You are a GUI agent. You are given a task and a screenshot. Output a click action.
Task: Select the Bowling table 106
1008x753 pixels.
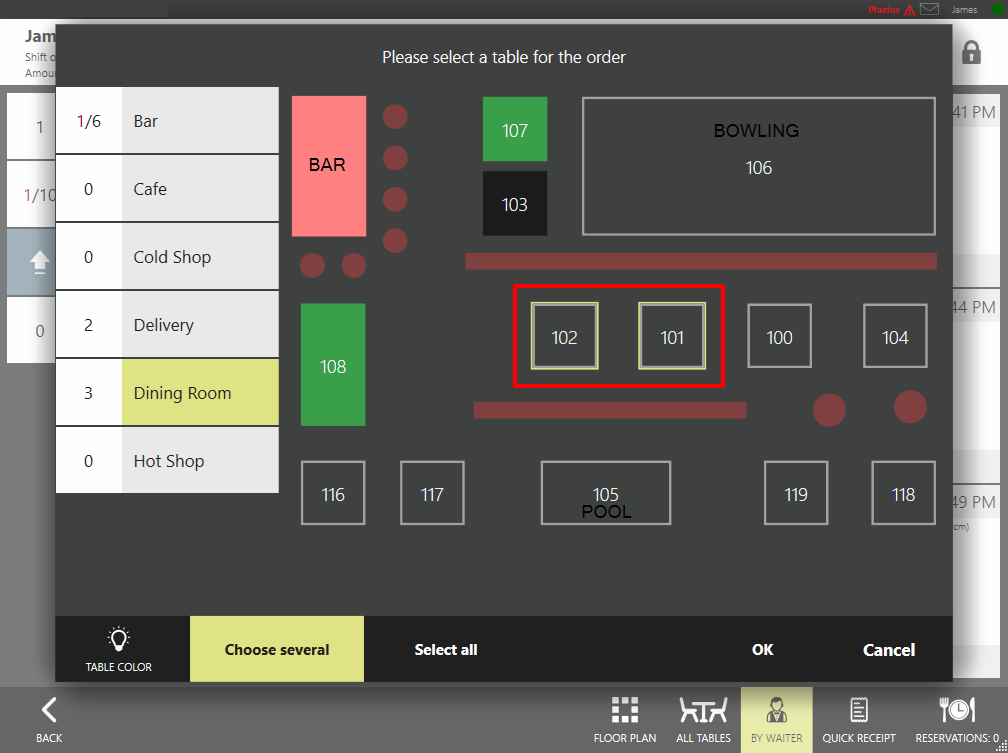(x=758, y=166)
